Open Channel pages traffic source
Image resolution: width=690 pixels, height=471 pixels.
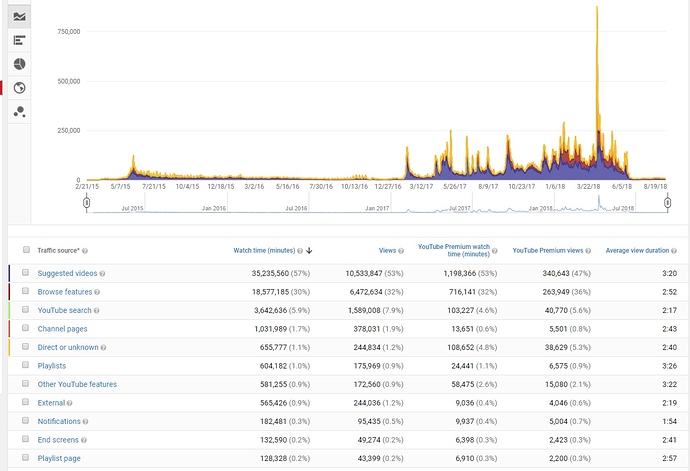(62, 329)
